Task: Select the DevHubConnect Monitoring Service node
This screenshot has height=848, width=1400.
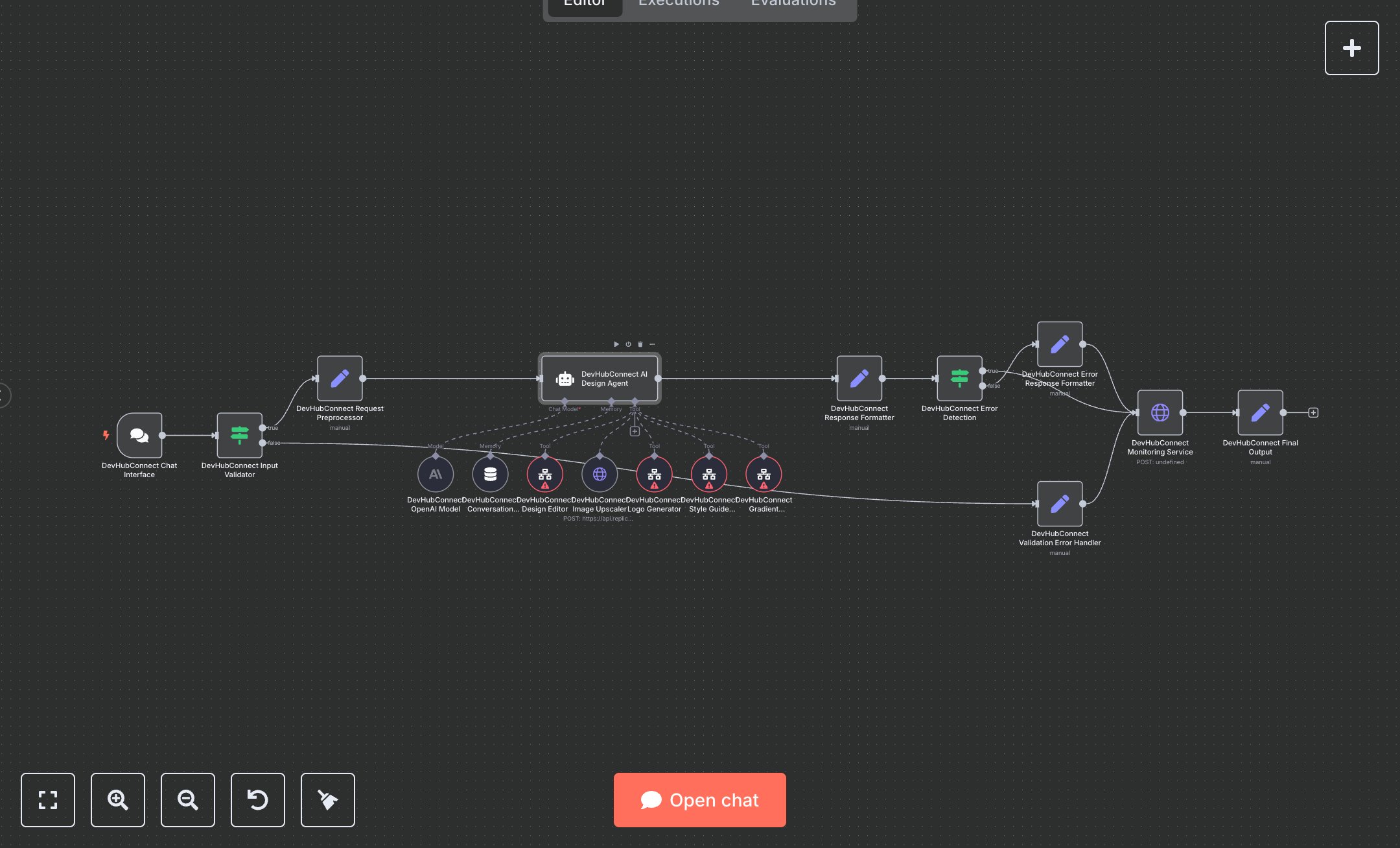Action: [1160, 412]
